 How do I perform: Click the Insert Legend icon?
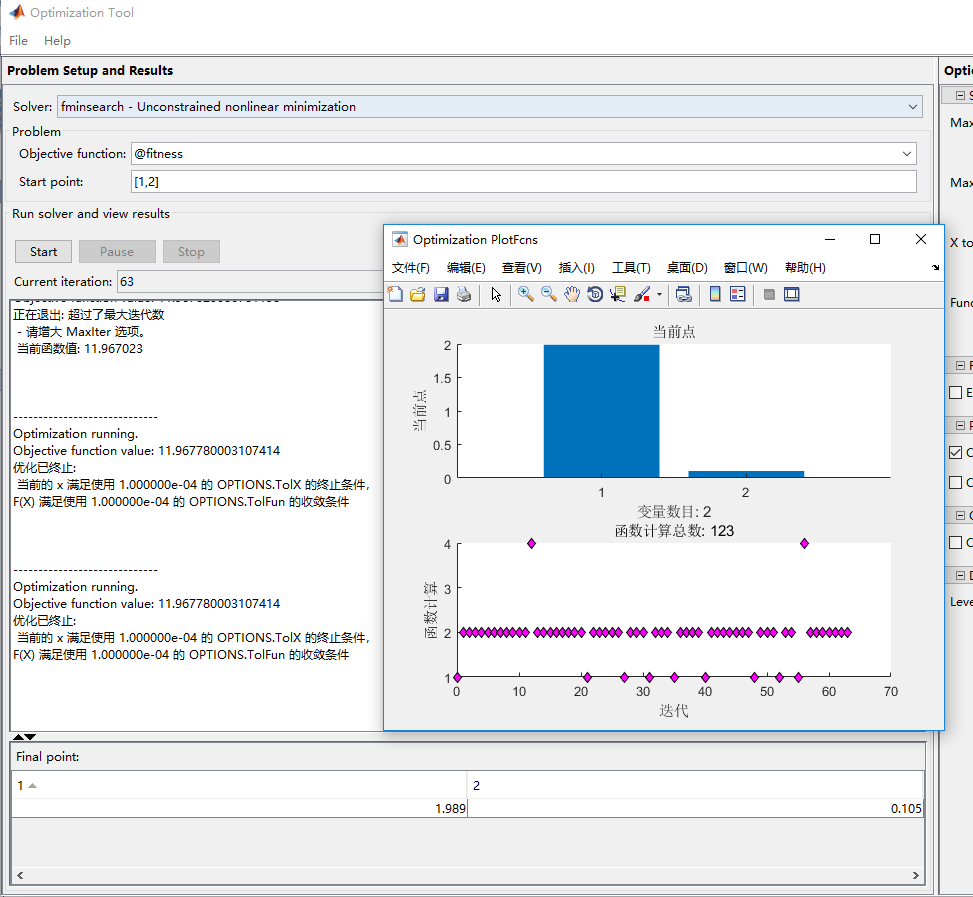tap(738, 294)
